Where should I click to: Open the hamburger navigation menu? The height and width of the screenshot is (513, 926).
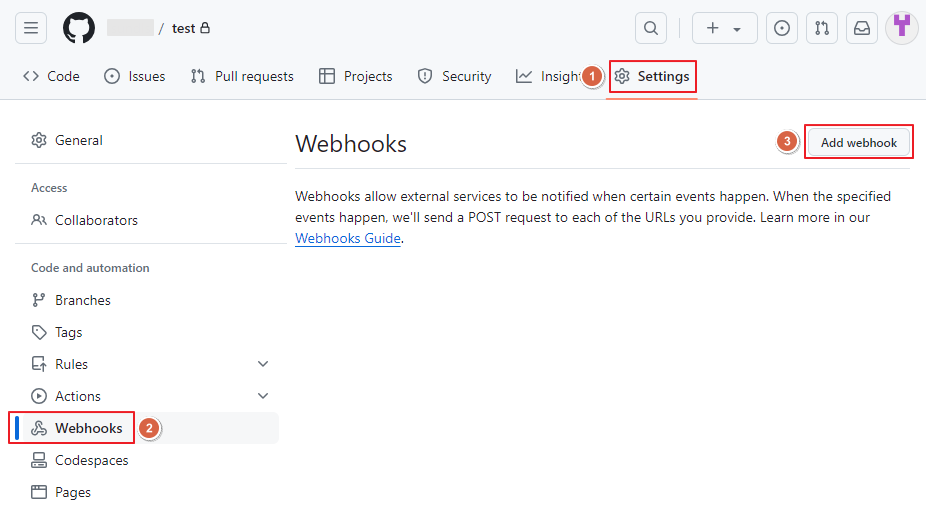[x=31, y=28]
